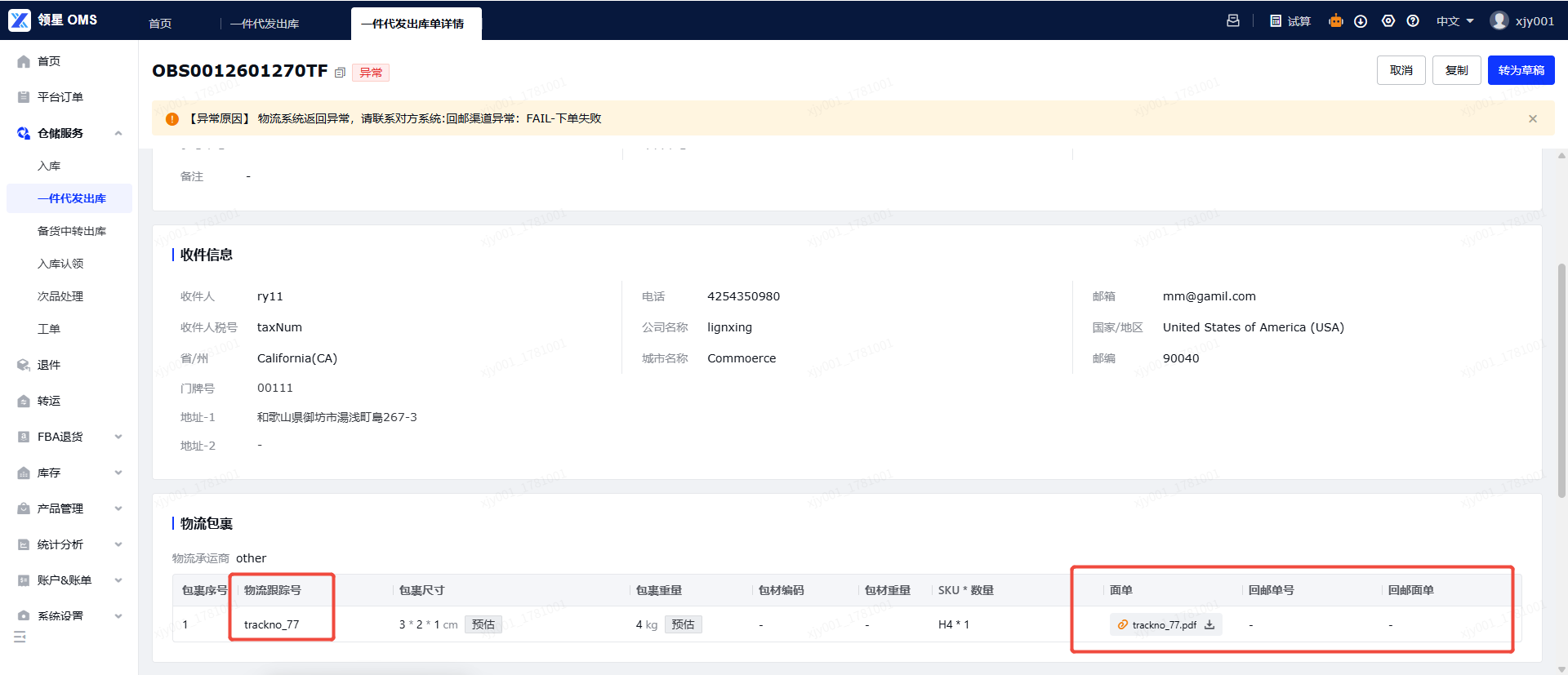Image resolution: width=1568 pixels, height=675 pixels.
Task: Collapse the 仓储服务 menu chevron
Action: pos(118,133)
